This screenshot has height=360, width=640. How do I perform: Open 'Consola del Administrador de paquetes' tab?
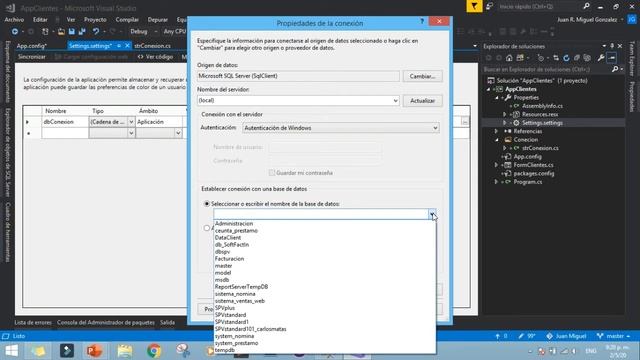pos(106,322)
